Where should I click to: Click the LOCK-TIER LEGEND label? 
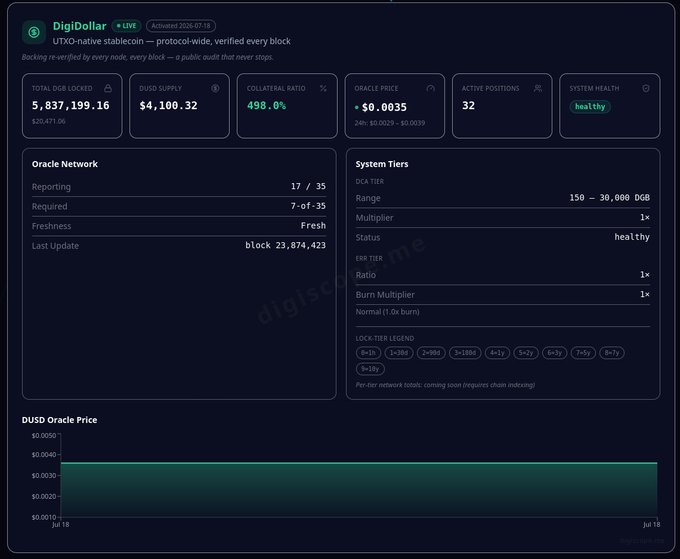(385, 338)
